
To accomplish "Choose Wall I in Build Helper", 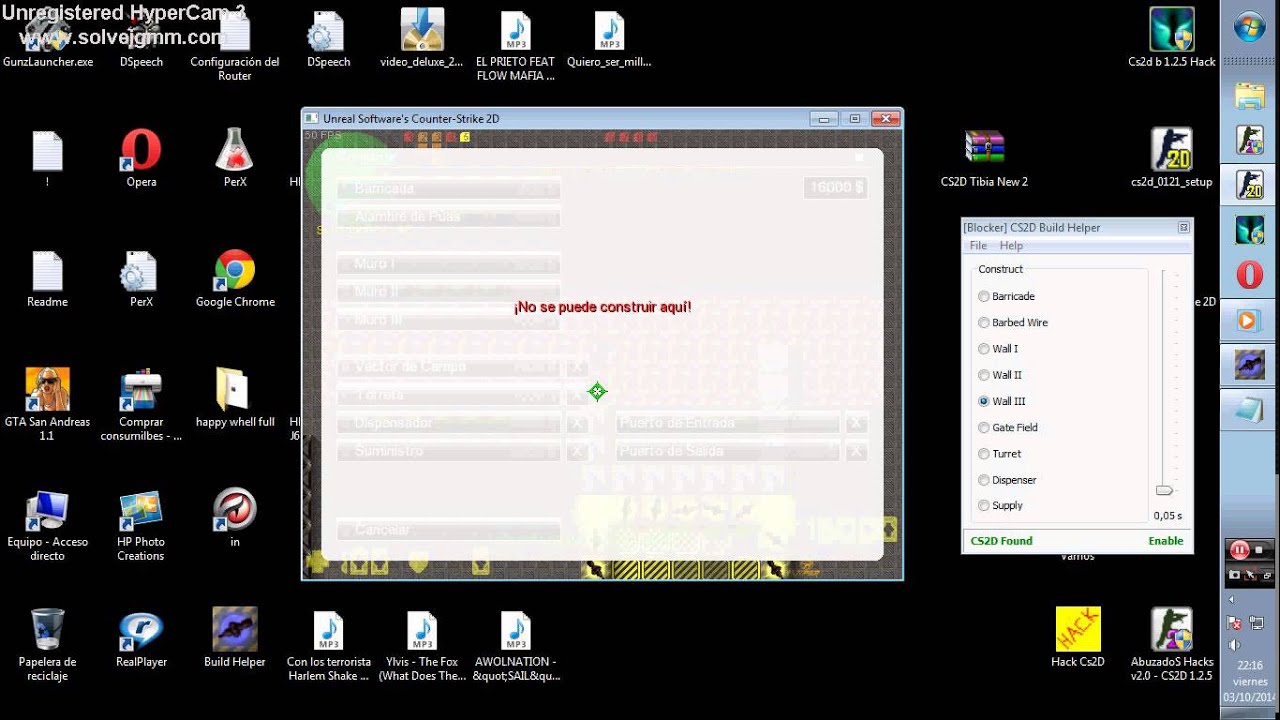I will click(998, 348).
